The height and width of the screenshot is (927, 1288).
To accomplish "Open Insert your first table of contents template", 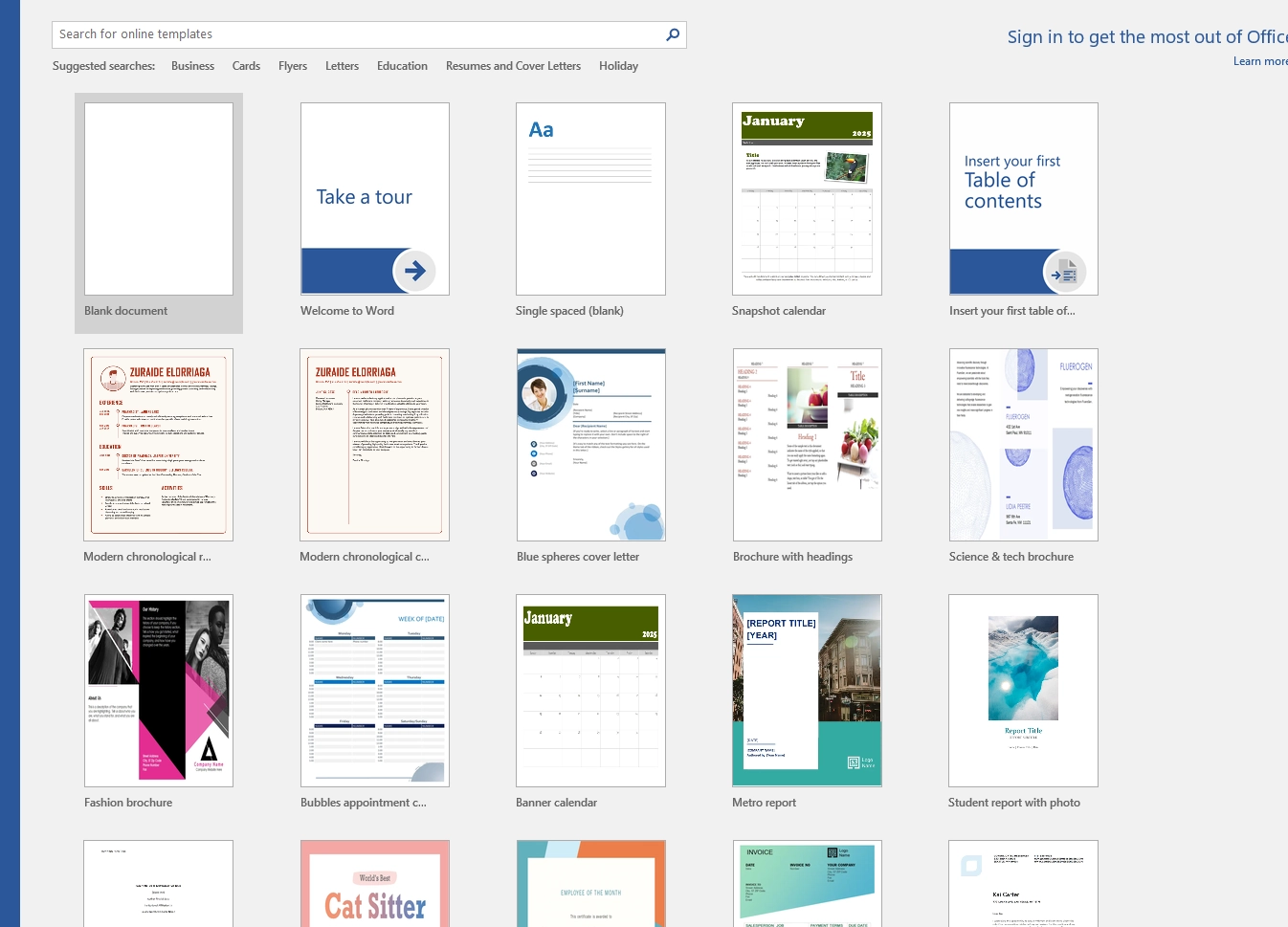I will pyautogui.click(x=1024, y=199).
